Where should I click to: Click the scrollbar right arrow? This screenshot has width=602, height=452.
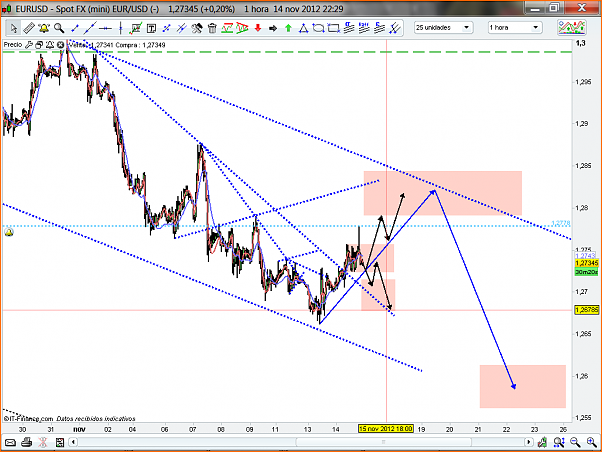point(529,442)
